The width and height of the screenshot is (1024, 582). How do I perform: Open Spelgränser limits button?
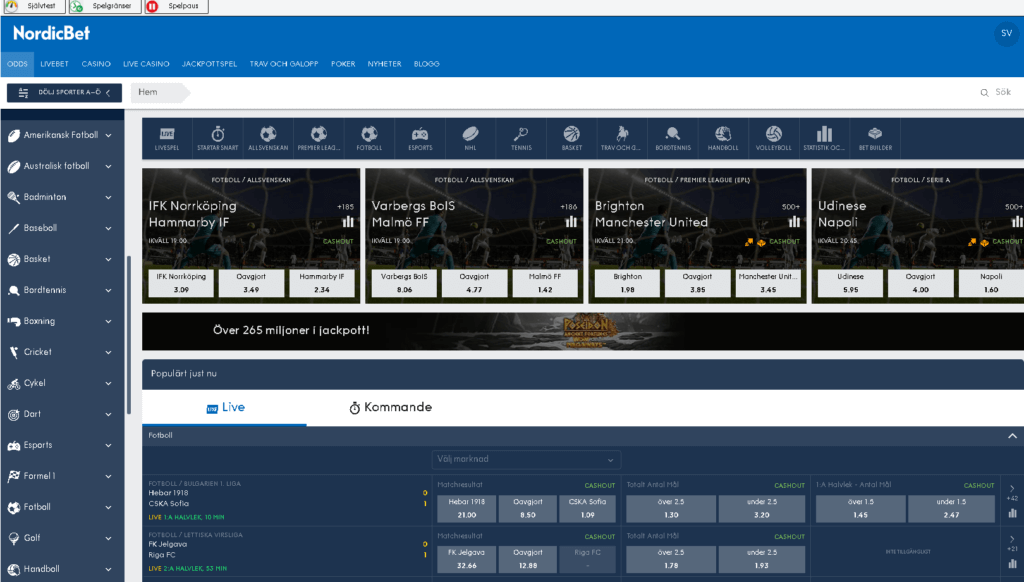pos(105,7)
